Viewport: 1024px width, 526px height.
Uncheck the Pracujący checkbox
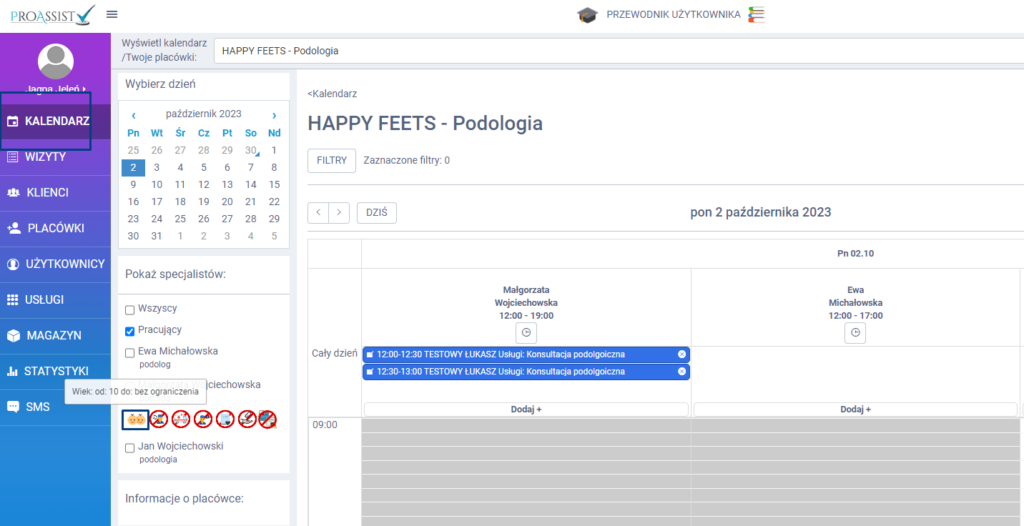click(130, 331)
